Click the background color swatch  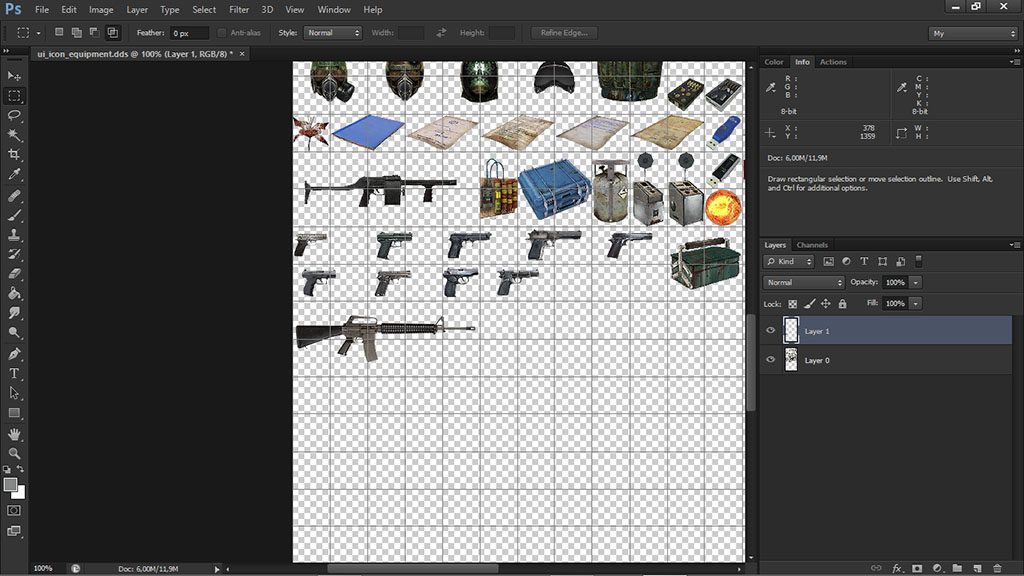point(21,494)
